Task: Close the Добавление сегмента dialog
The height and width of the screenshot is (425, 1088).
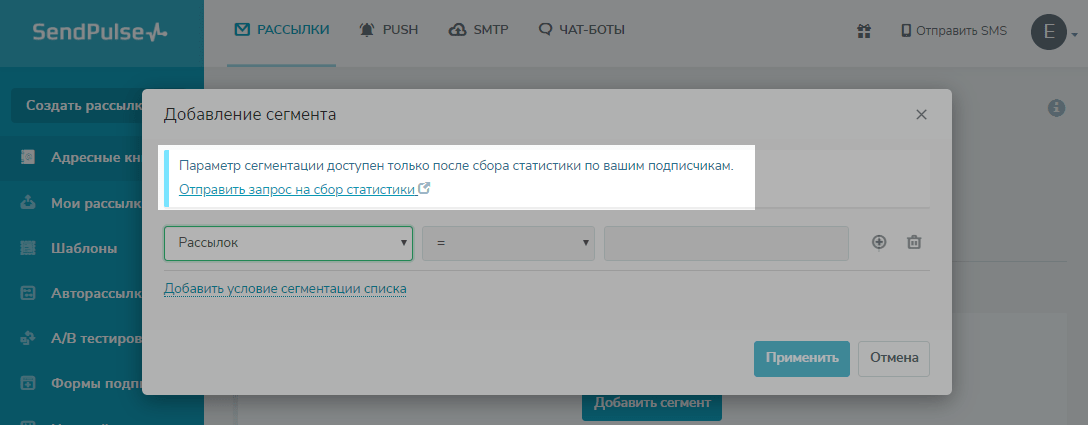Action: click(x=921, y=115)
